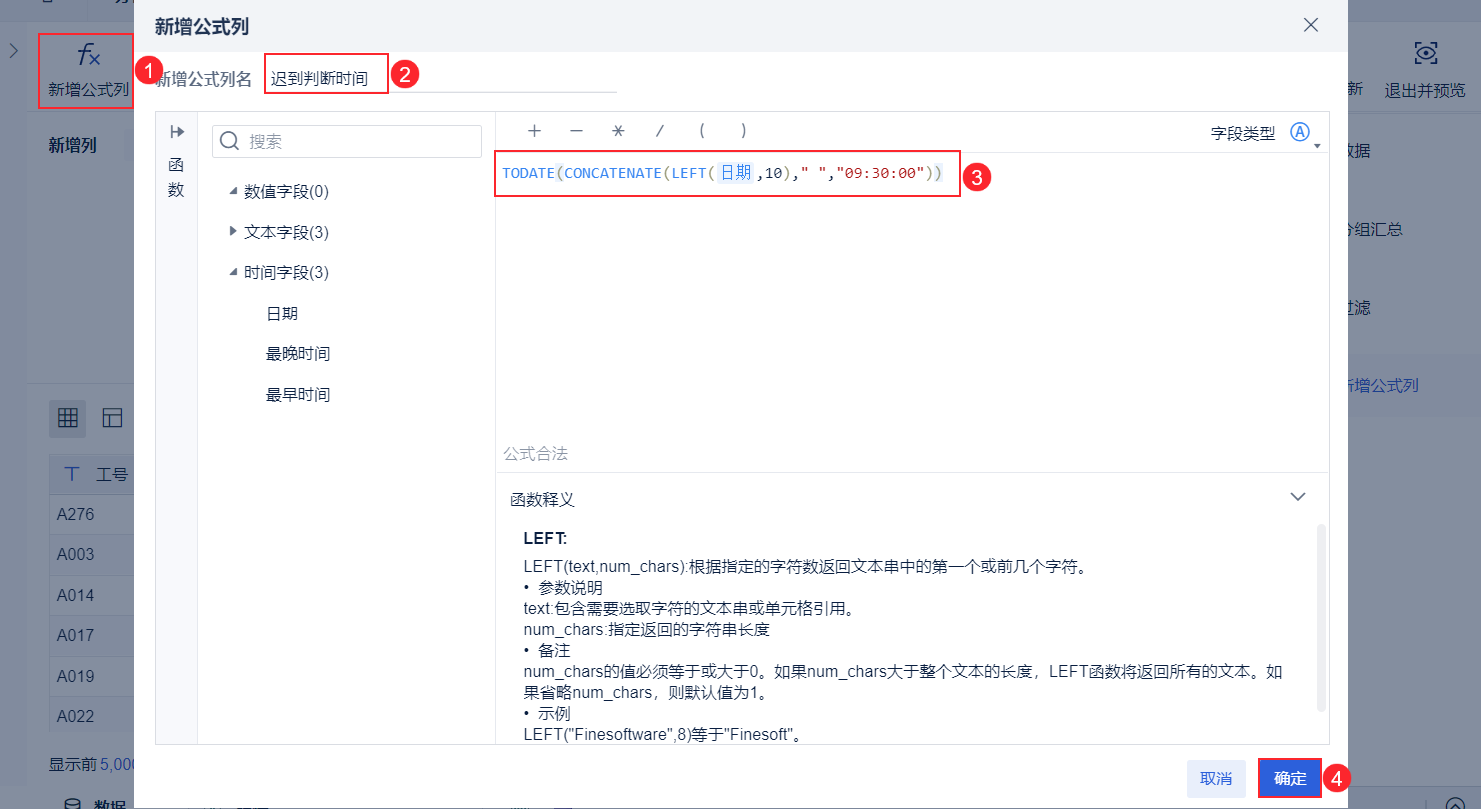The image size is (1481, 809).
Task: Switch to the layout view icon beside grid
Action: click(112, 419)
